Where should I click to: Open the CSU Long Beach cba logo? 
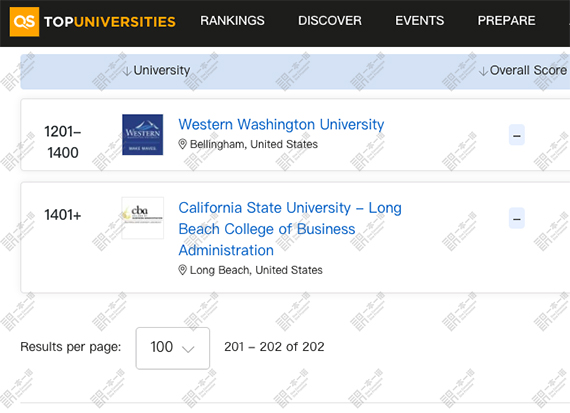[x=142, y=218]
